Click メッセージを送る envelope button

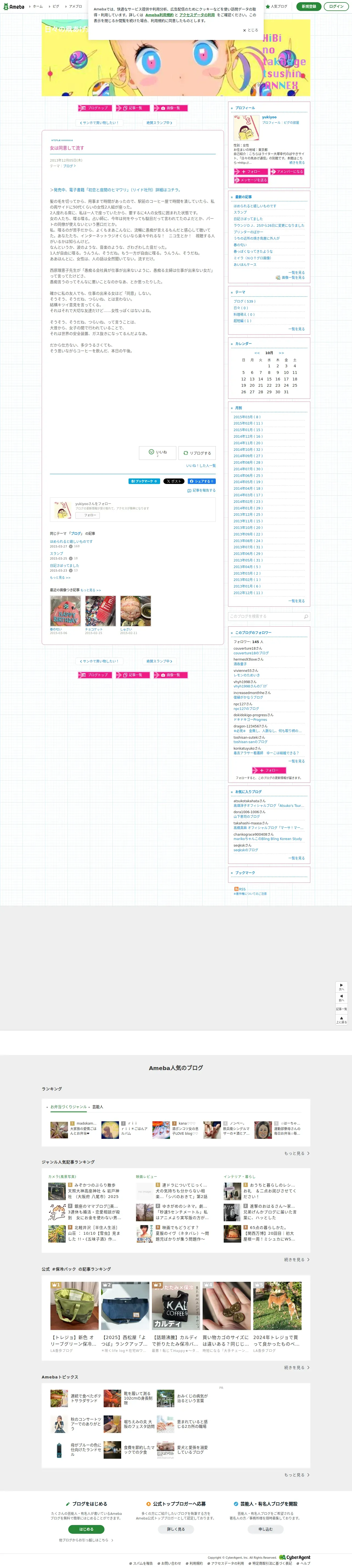point(250,180)
